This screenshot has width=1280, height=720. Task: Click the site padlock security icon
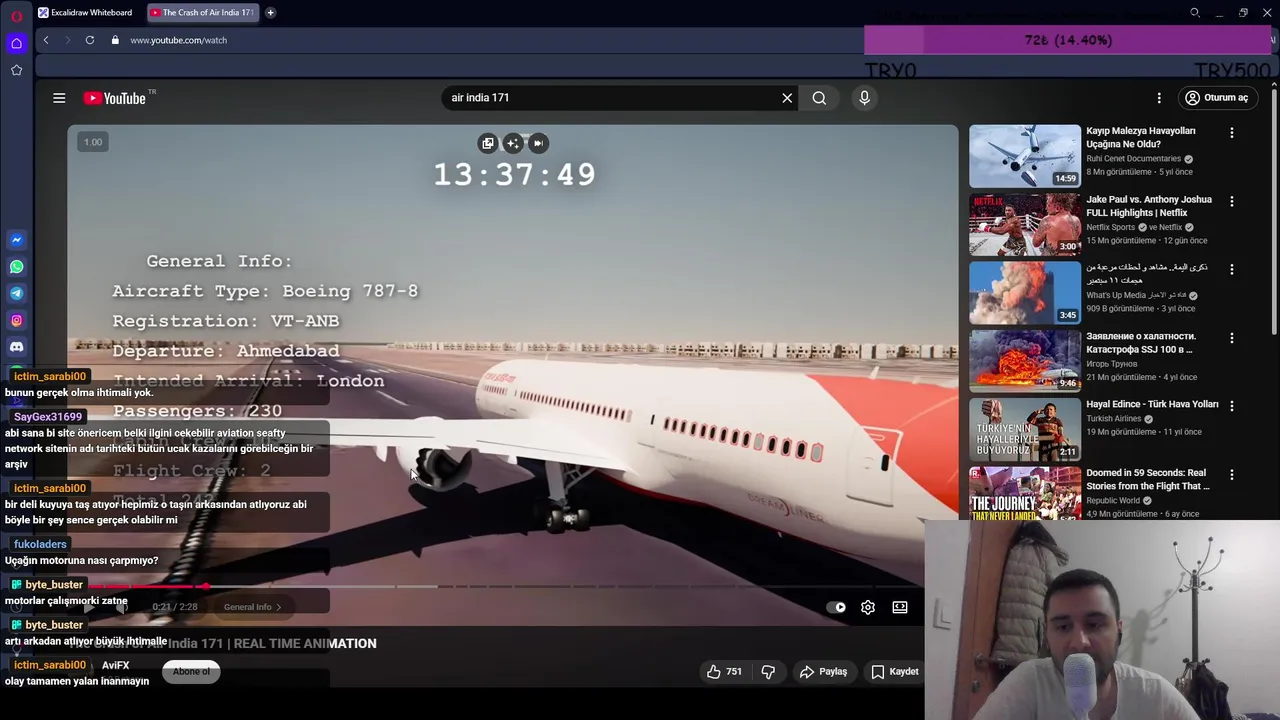(115, 40)
